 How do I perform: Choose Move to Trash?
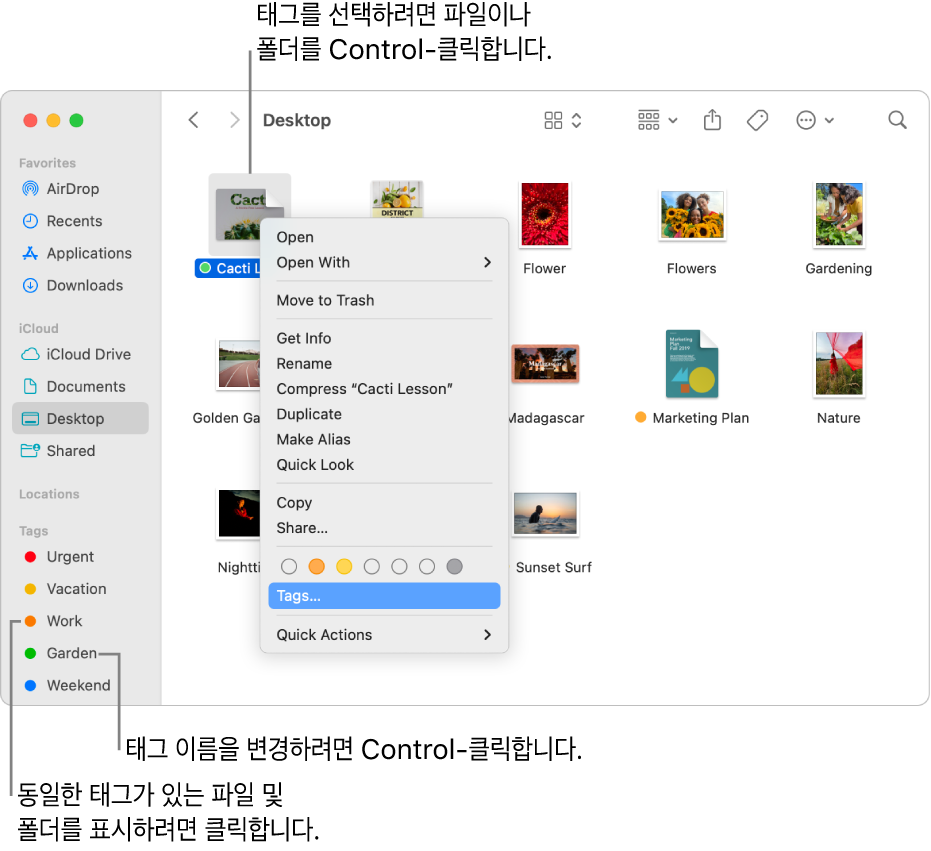(x=384, y=300)
